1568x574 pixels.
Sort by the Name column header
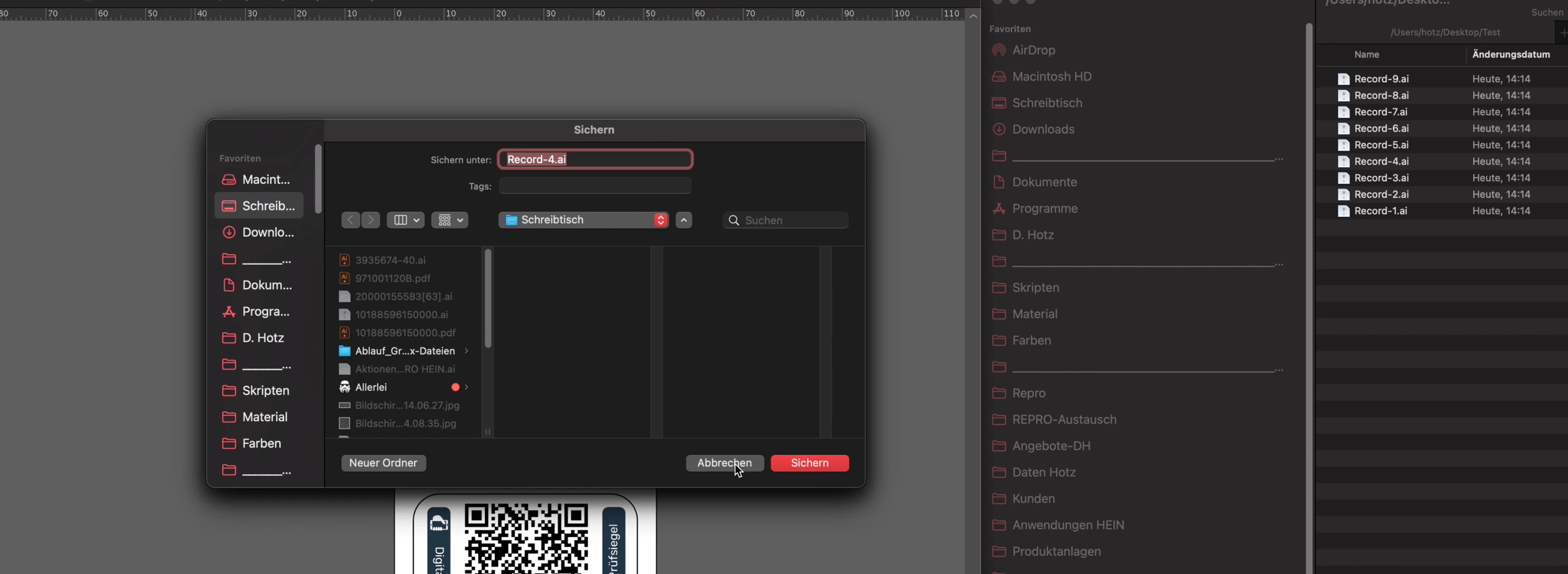[1366, 54]
